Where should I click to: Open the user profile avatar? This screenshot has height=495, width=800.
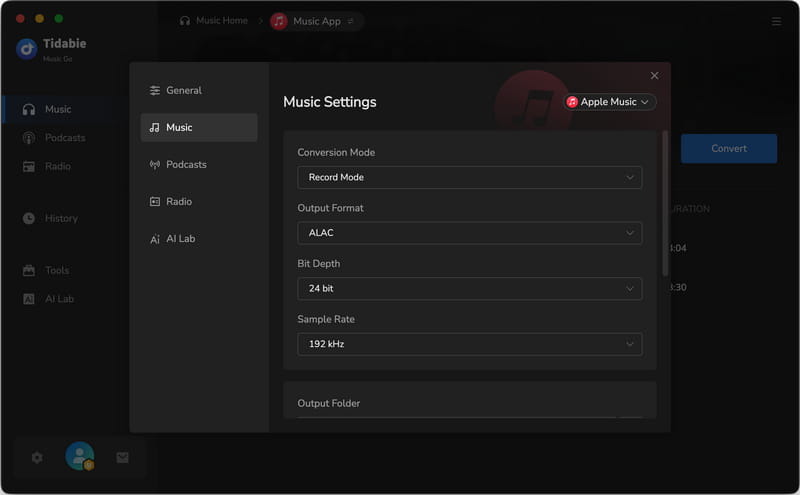pyautogui.click(x=80, y=456)
